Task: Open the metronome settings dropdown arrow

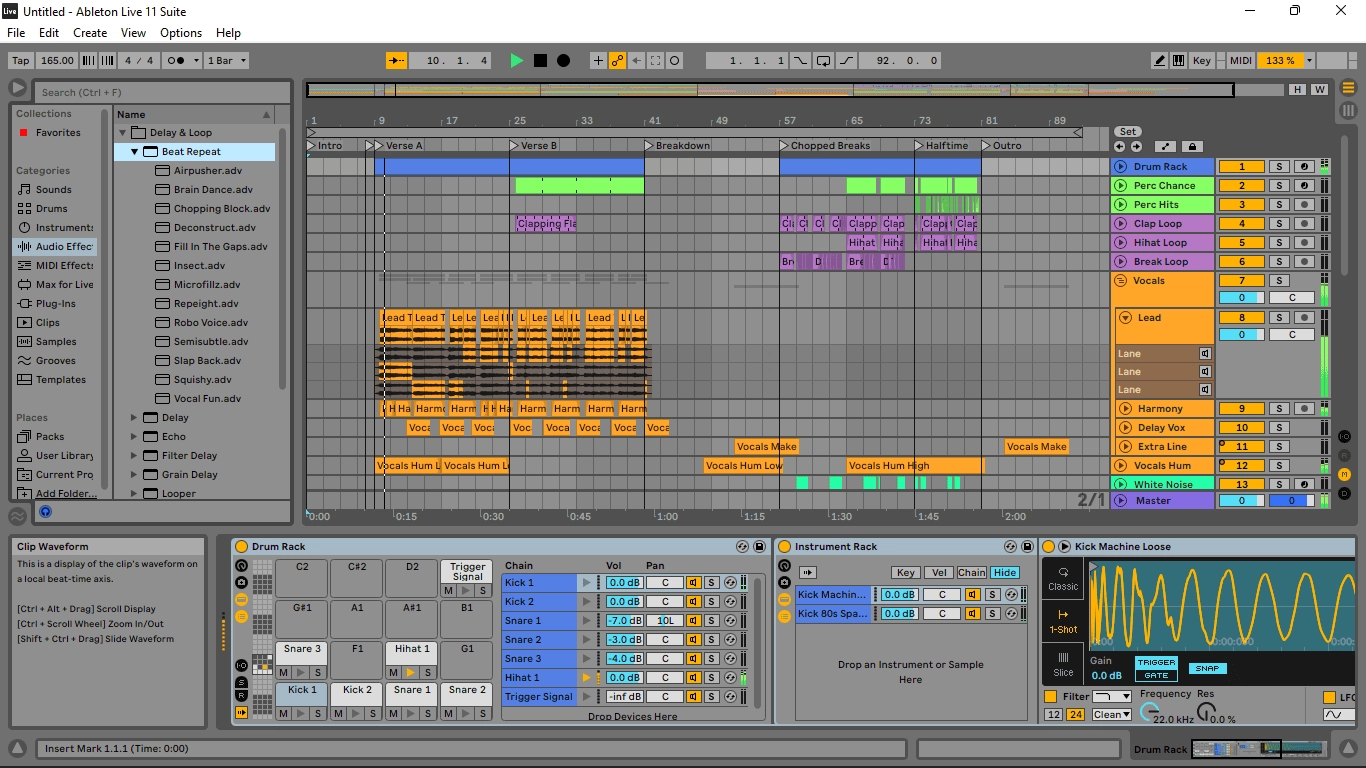Action: (195, 61)
